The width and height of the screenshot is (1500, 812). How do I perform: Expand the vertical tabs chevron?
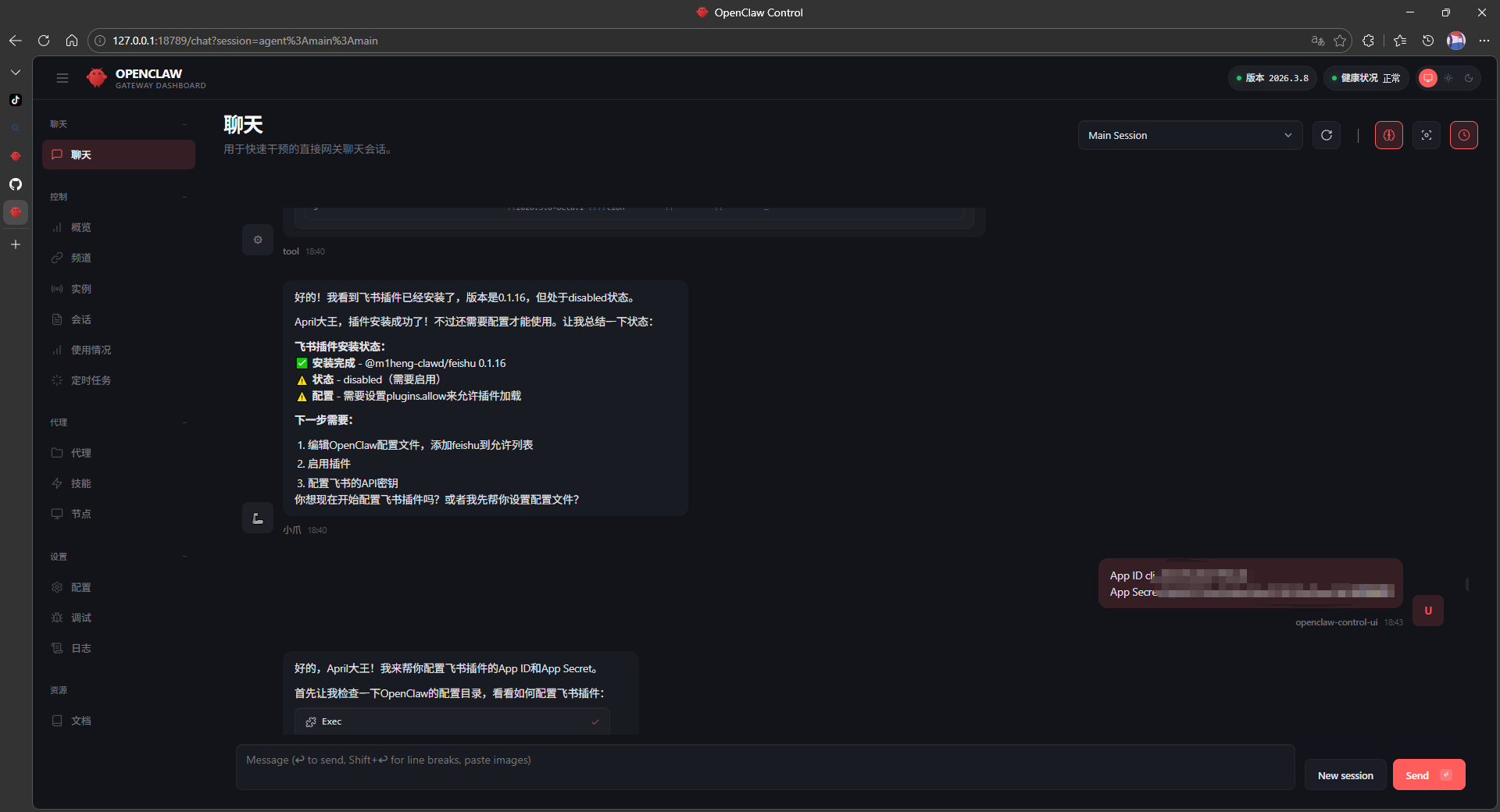coord(16,72)
